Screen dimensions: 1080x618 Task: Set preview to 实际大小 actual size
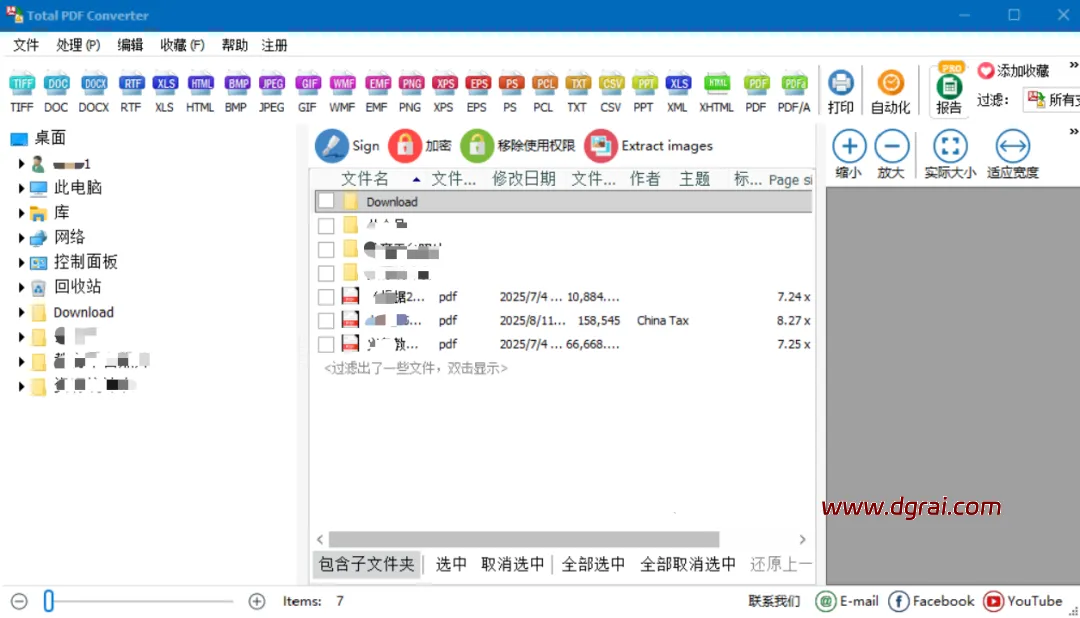(x=951, y=154)
